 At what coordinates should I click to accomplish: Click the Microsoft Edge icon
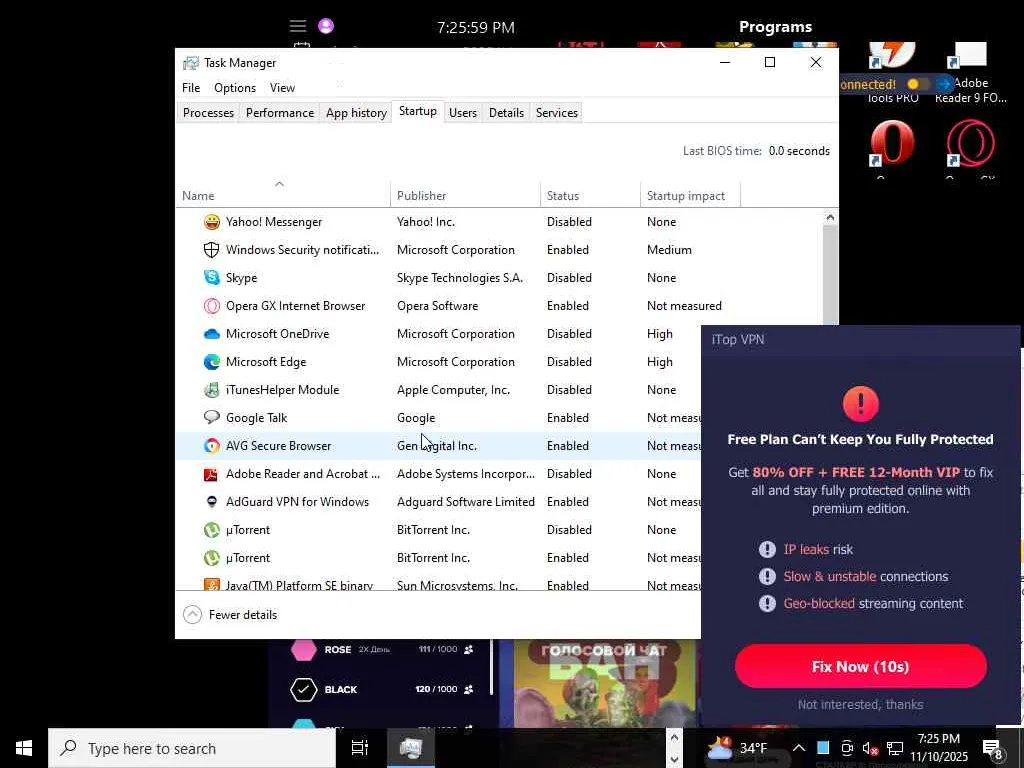point(212,362)
